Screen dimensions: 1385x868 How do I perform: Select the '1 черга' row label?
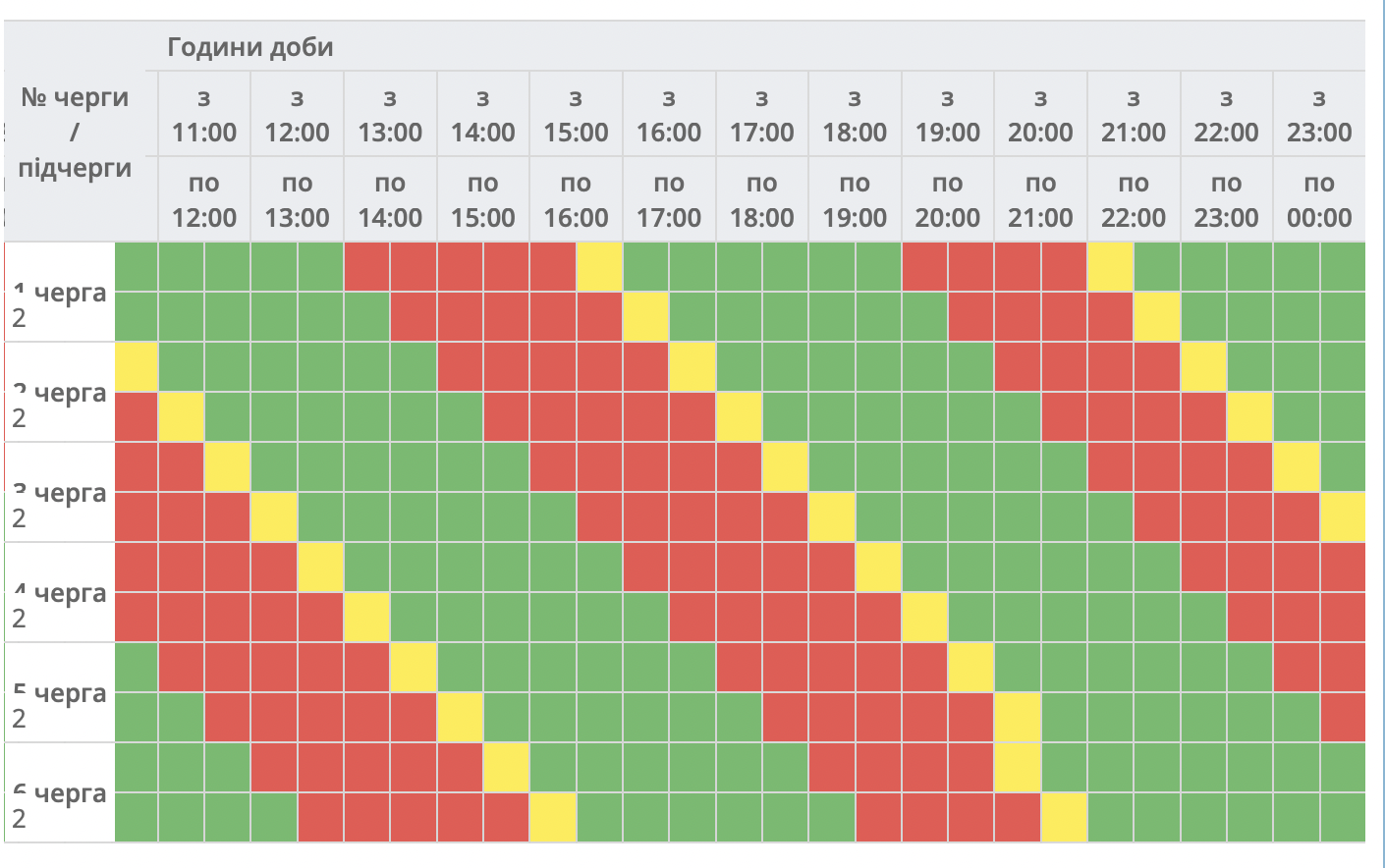(x=60, y=293)
